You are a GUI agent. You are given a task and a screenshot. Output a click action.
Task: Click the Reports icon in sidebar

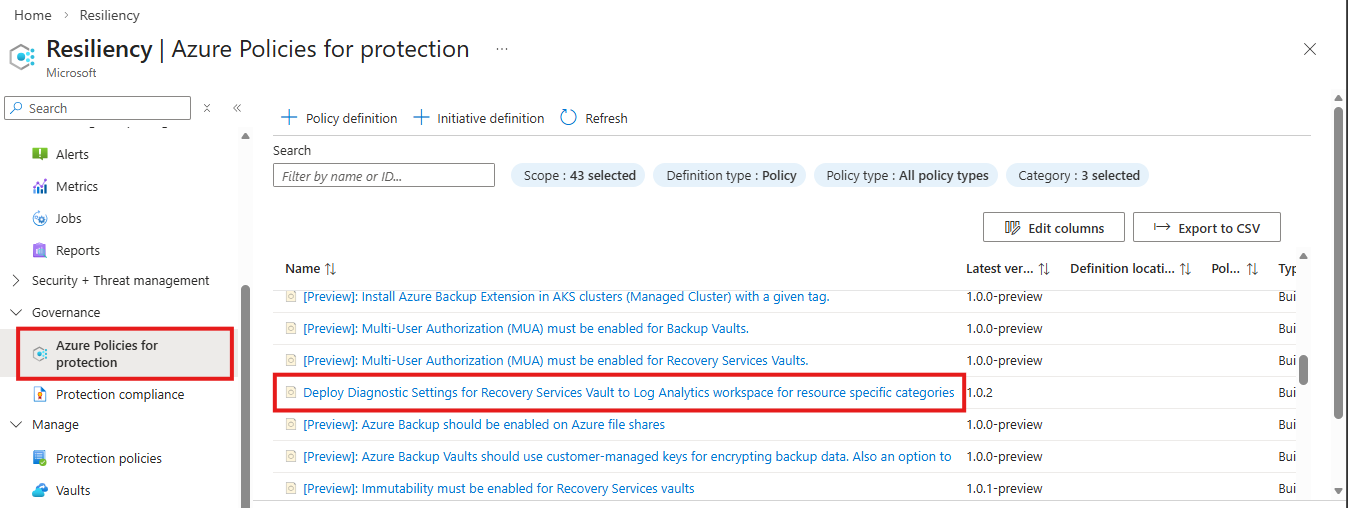[40, 250]
